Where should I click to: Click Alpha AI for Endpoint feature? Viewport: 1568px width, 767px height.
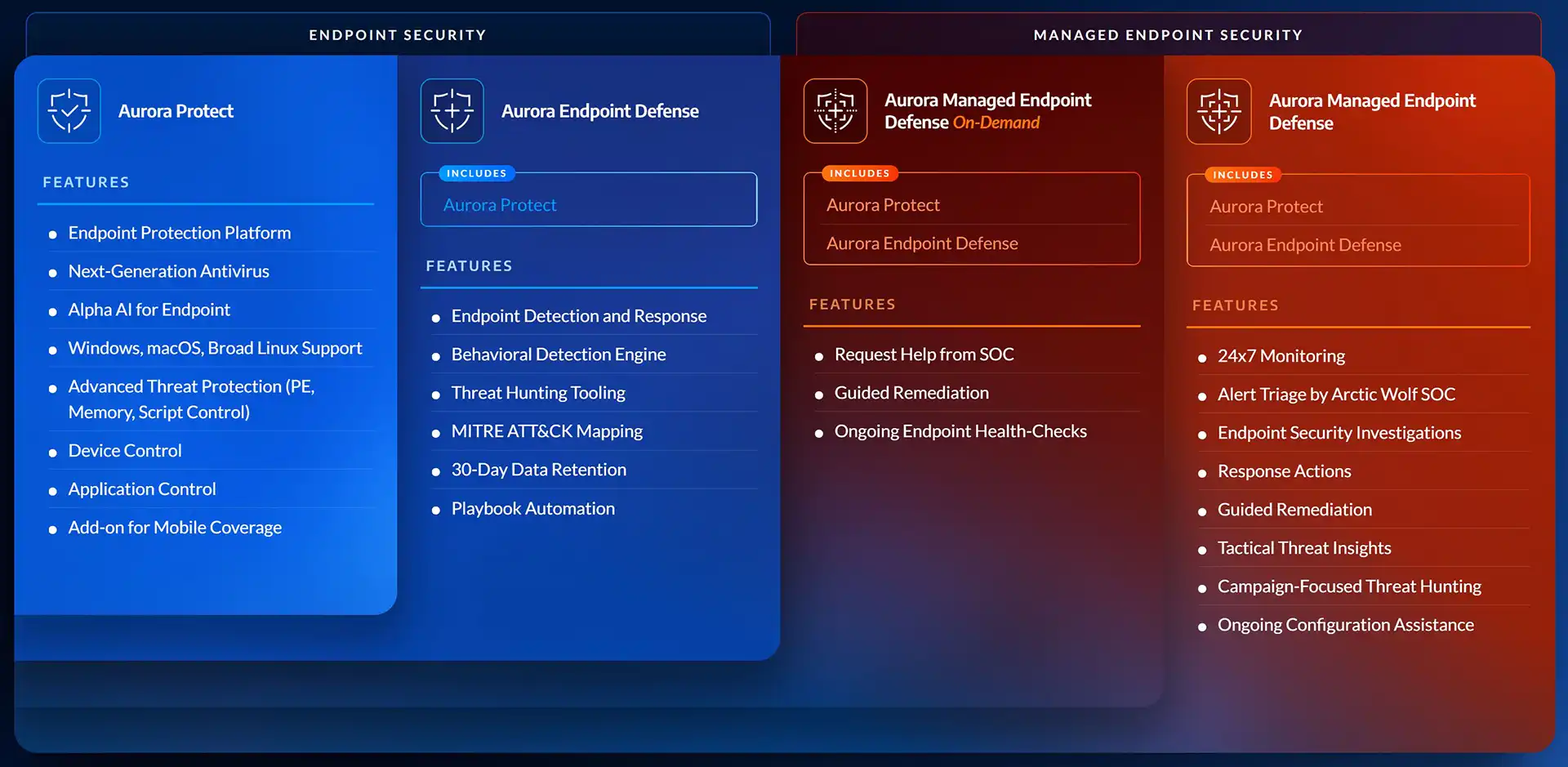(149, 310)
